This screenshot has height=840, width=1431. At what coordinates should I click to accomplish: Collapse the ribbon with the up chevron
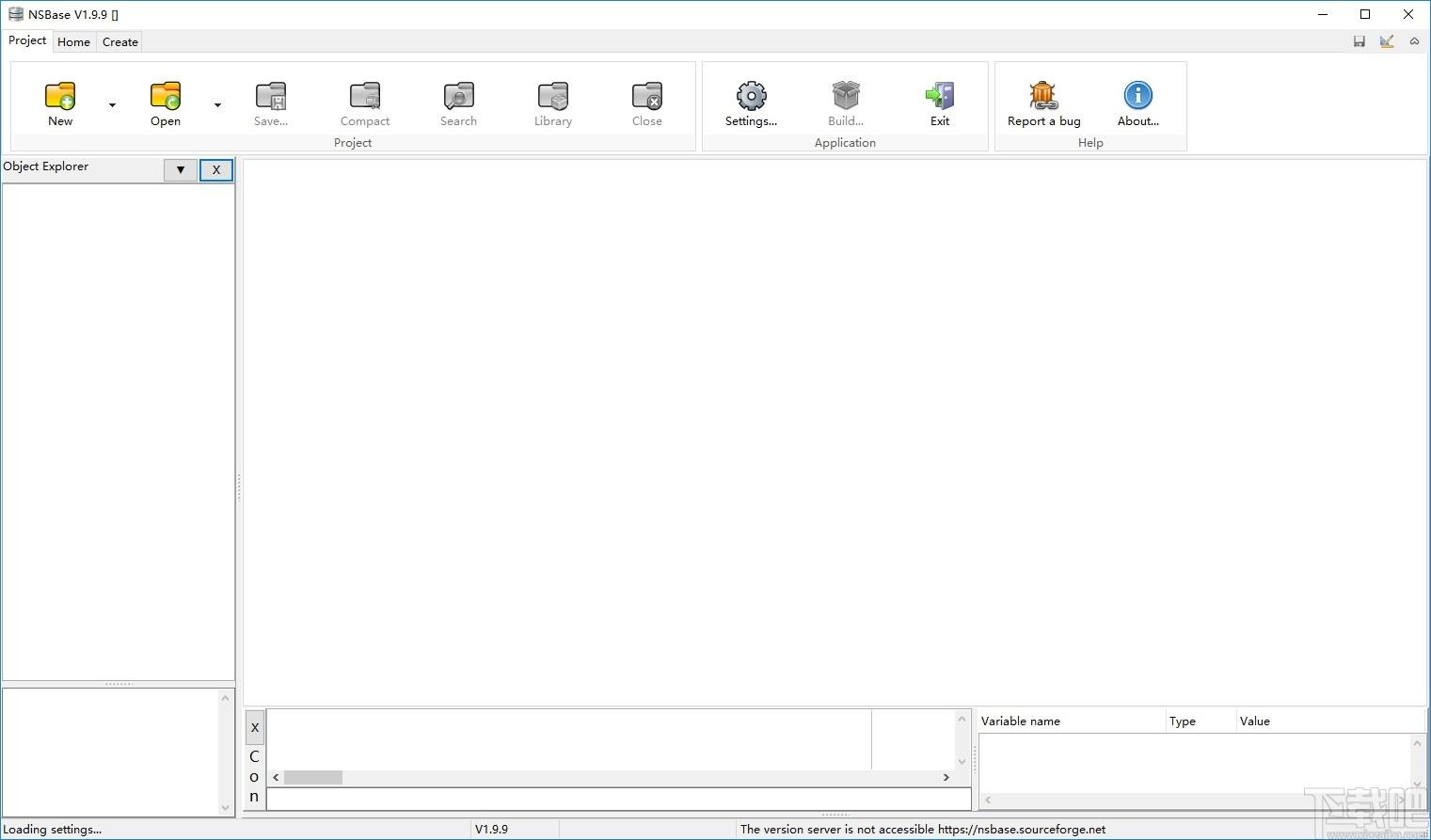1414,41
